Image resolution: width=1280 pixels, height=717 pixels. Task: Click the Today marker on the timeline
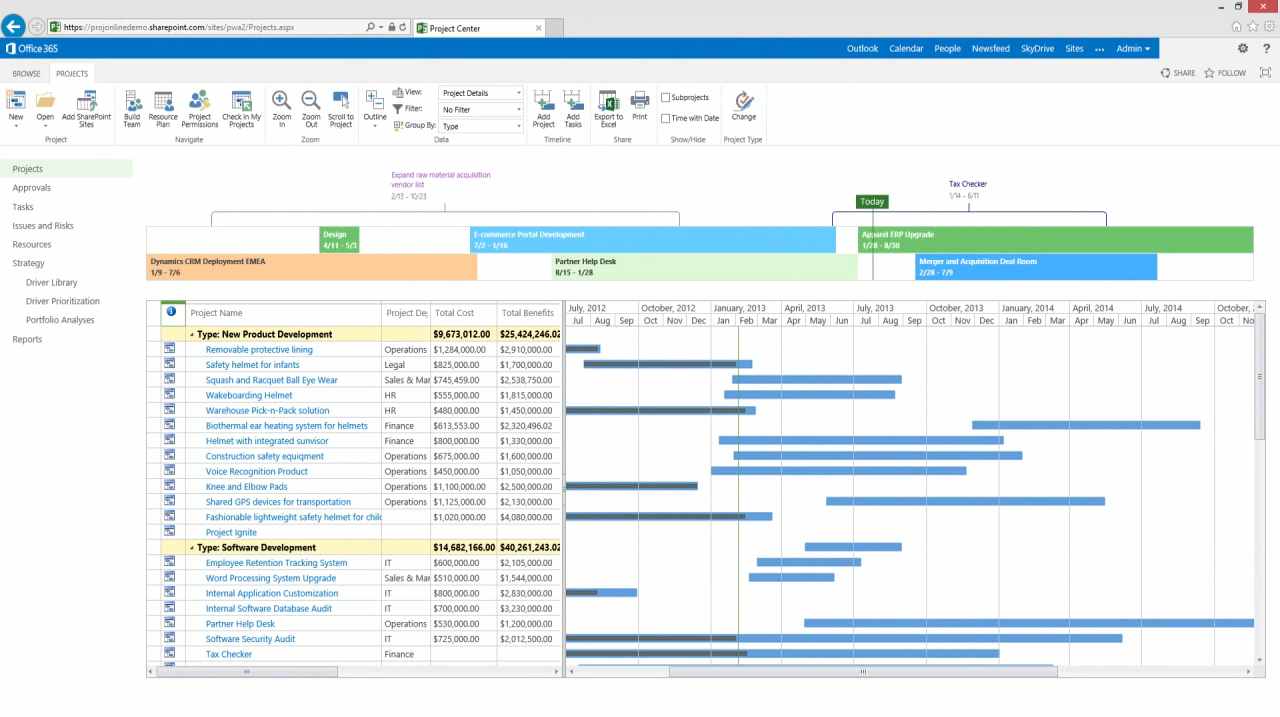872,201
